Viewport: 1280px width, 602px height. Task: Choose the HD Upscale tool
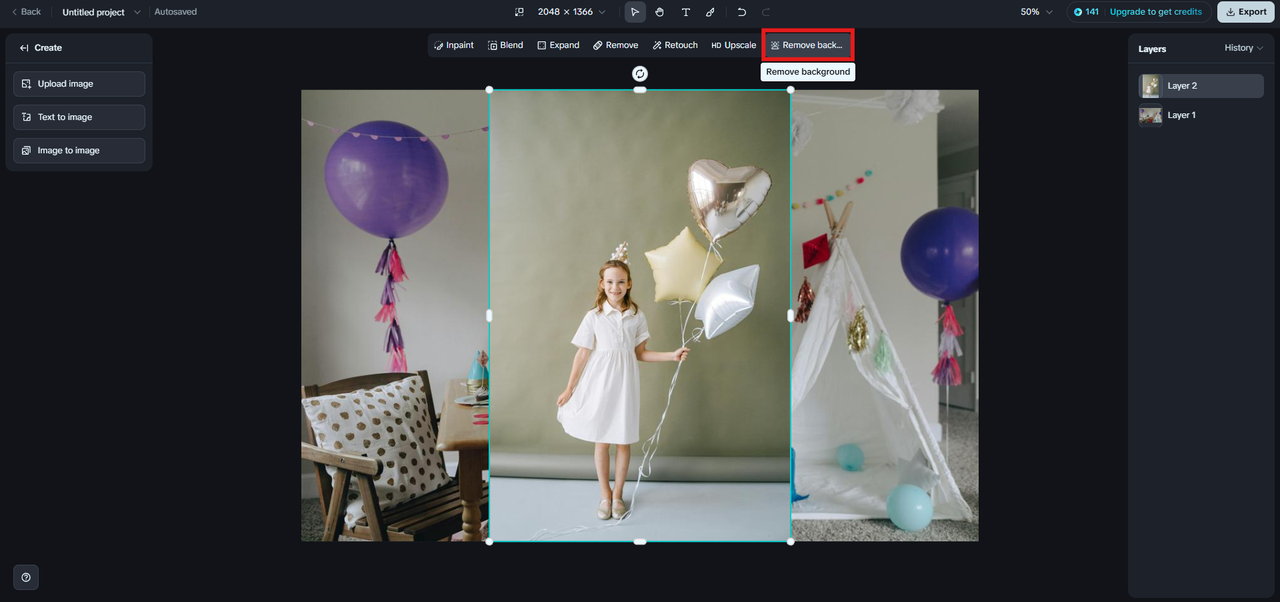point(734,45)
